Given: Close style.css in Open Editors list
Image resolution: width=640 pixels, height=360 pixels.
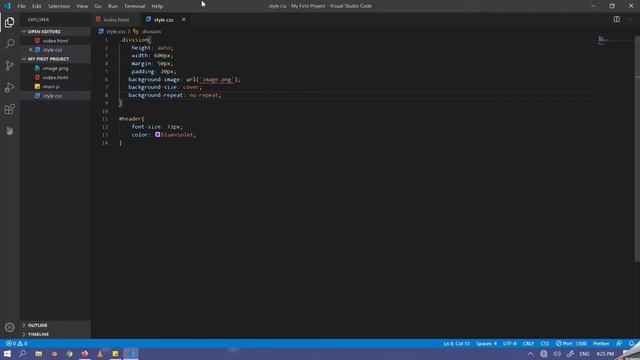Looking at the screenshot, I should [x=30, y=50].
